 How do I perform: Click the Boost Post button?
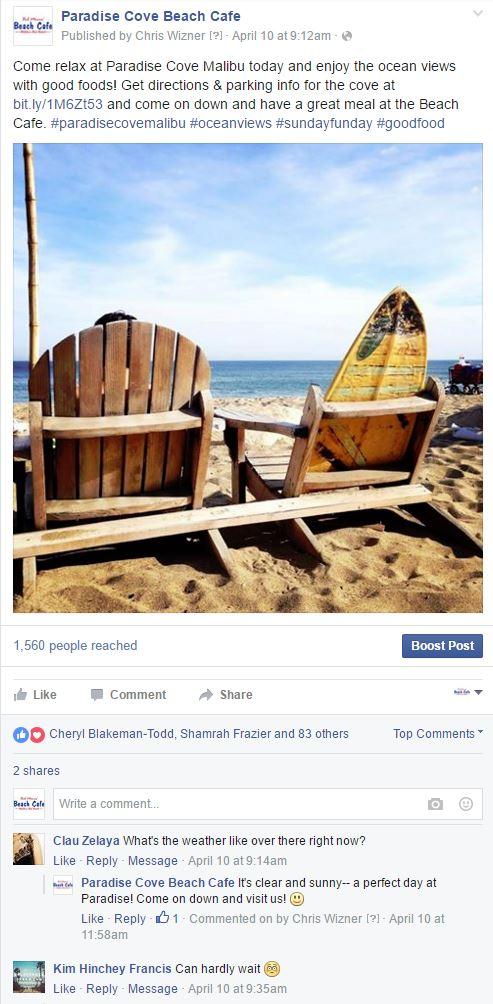[442, 645]
